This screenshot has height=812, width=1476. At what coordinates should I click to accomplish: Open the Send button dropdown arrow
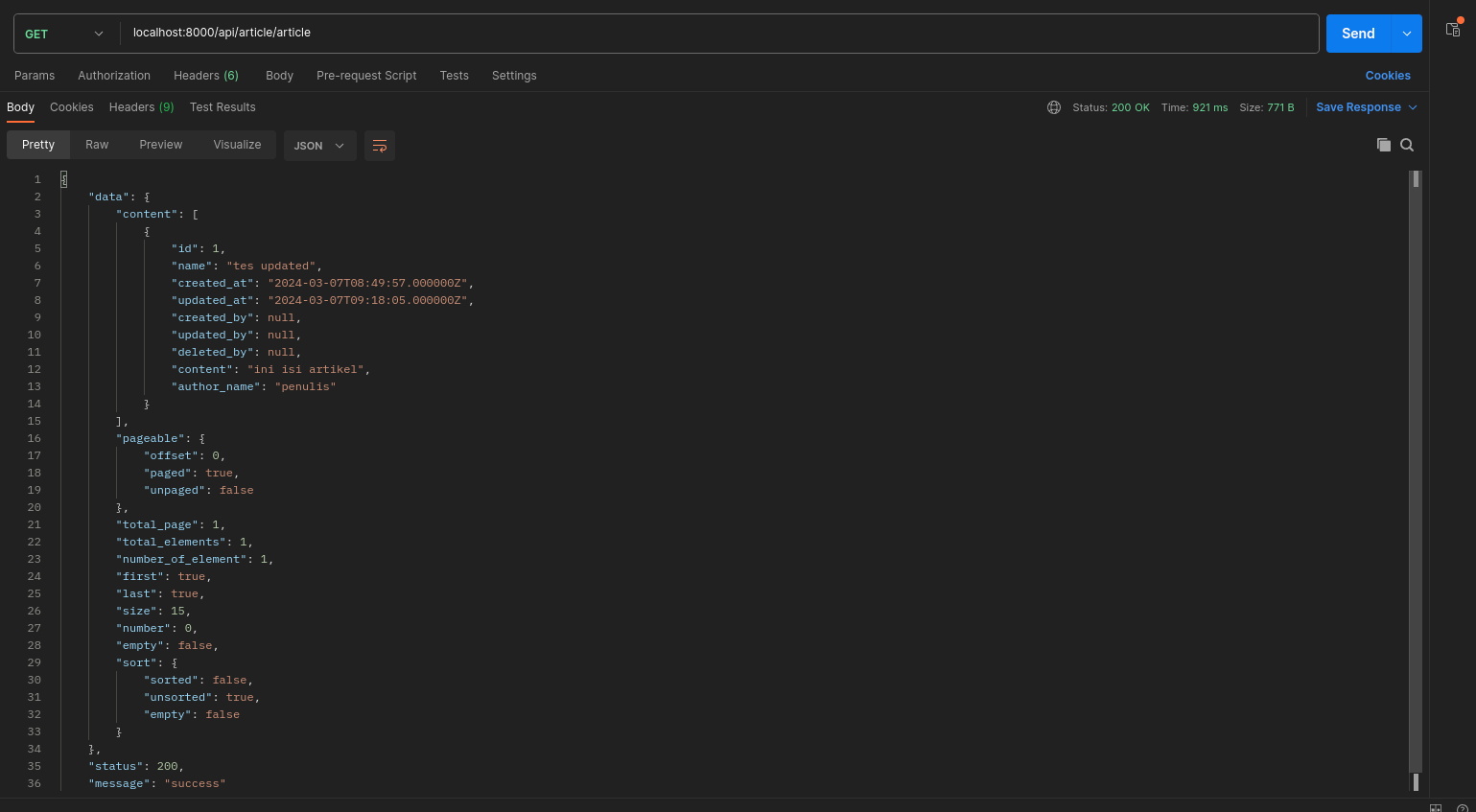tap(1407, 34)
